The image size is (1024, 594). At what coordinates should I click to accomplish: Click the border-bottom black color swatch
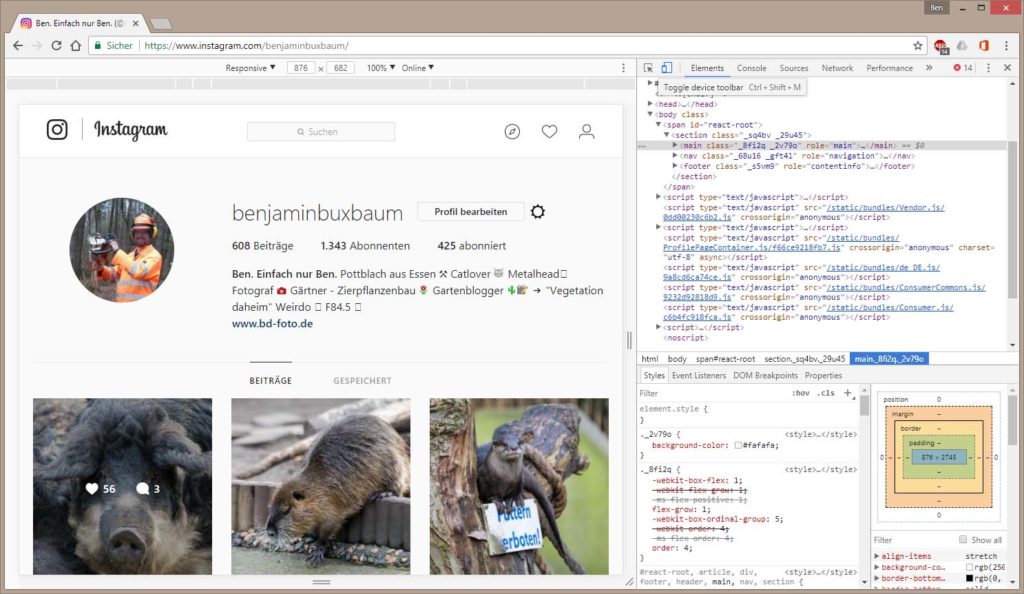(969, 578)
